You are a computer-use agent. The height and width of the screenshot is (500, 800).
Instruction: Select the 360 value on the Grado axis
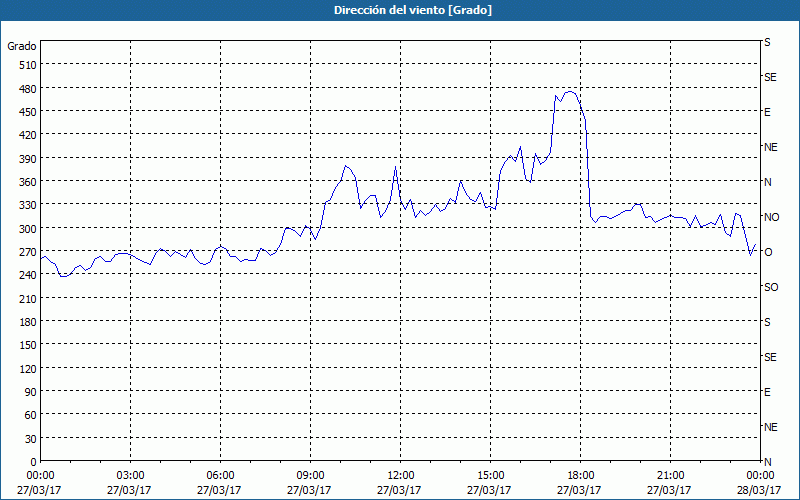point(29,182)
